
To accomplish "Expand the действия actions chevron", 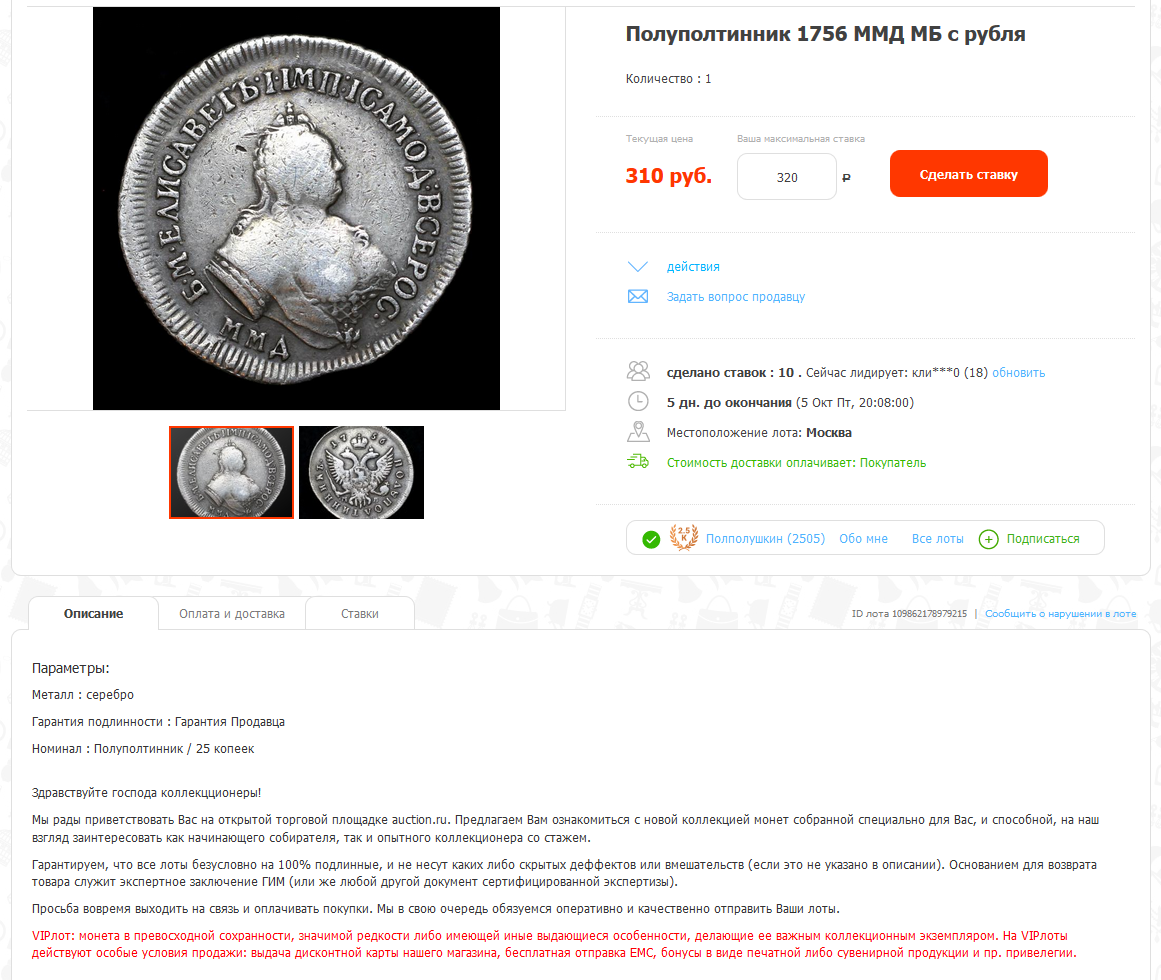I will 638,266.
